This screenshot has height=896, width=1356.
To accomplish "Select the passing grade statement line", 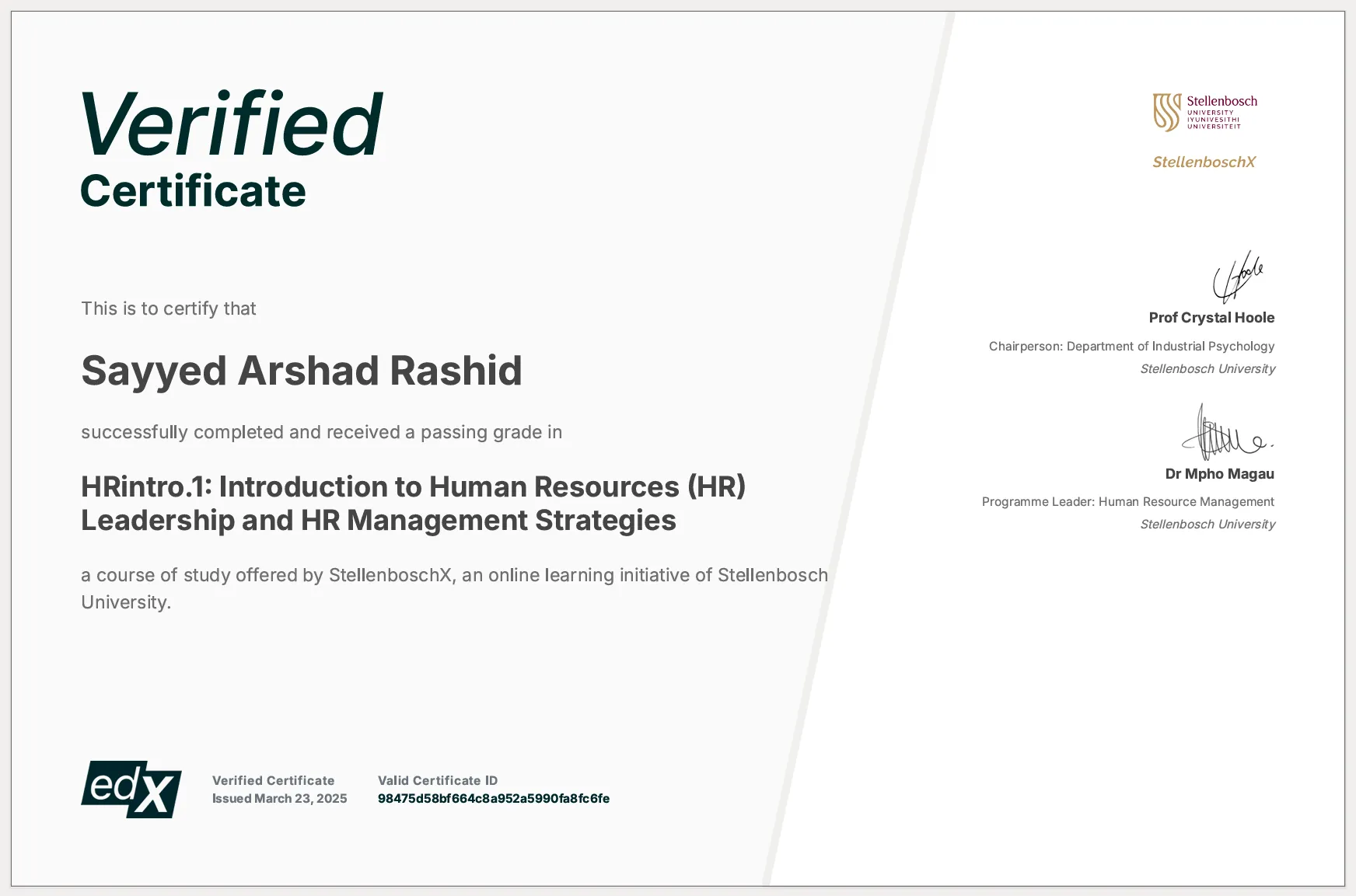I will tap(321, 432).
